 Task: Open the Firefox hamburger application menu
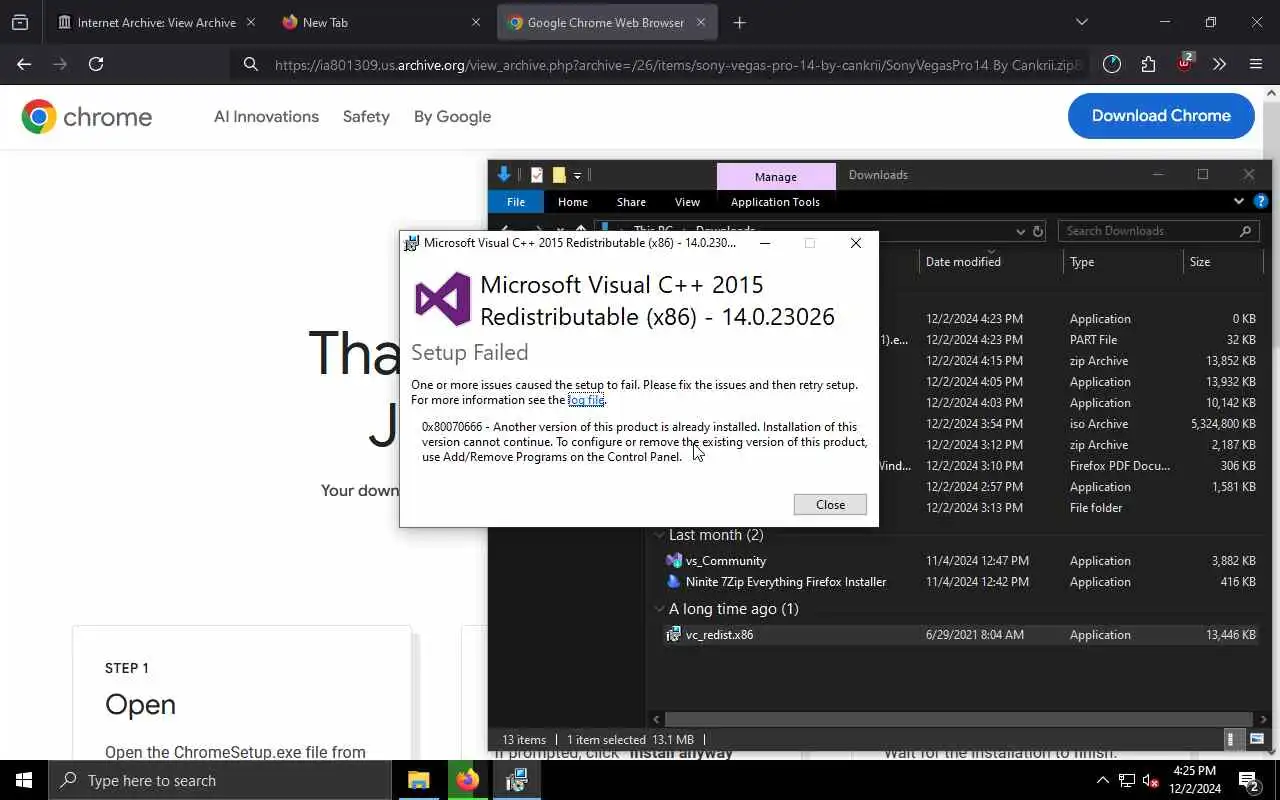pos(1256,64)
